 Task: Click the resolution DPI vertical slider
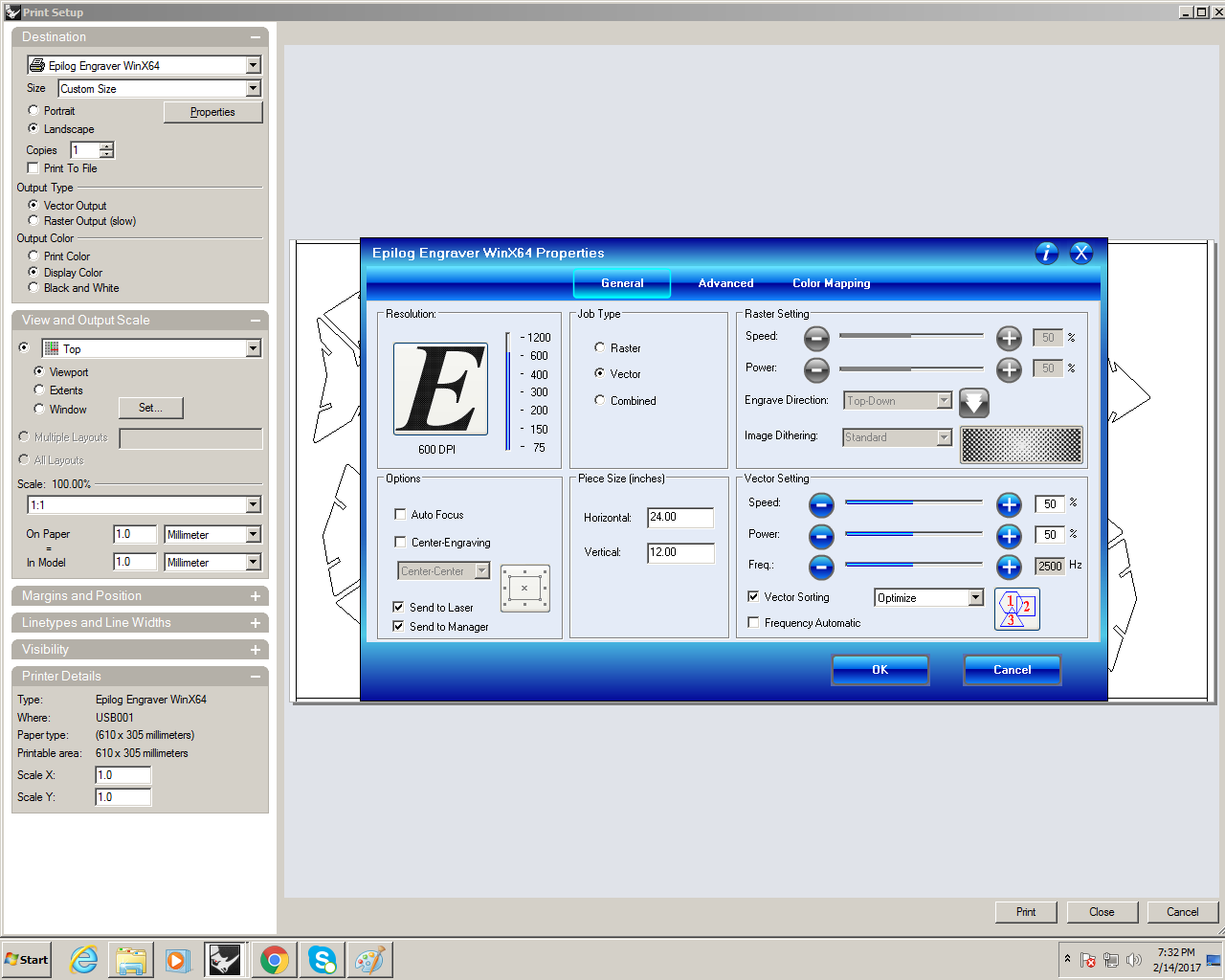[x=508, y=391]
